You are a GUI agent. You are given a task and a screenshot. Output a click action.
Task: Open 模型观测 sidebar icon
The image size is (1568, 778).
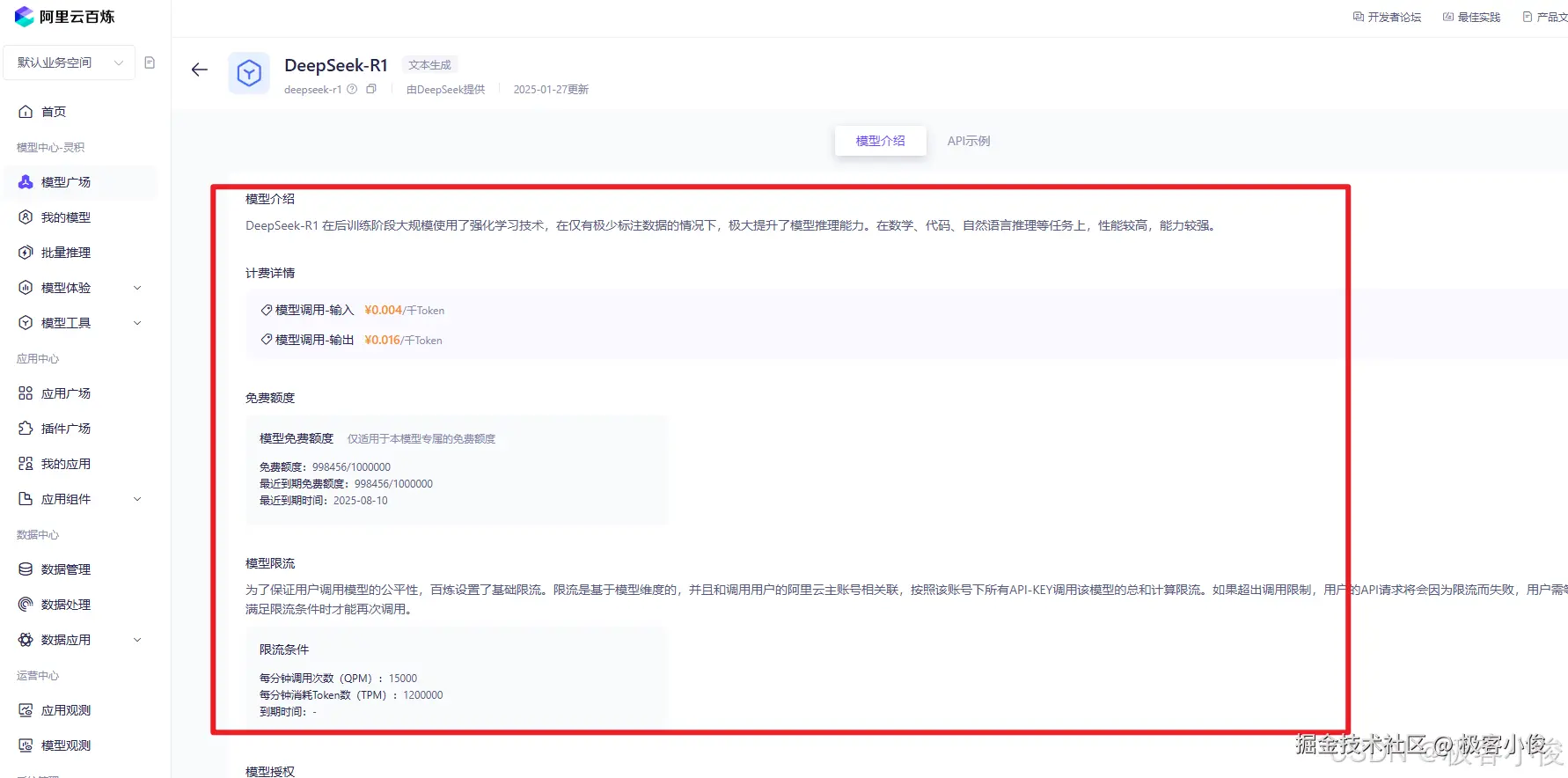pyautogui.click(x=26, y=745)
